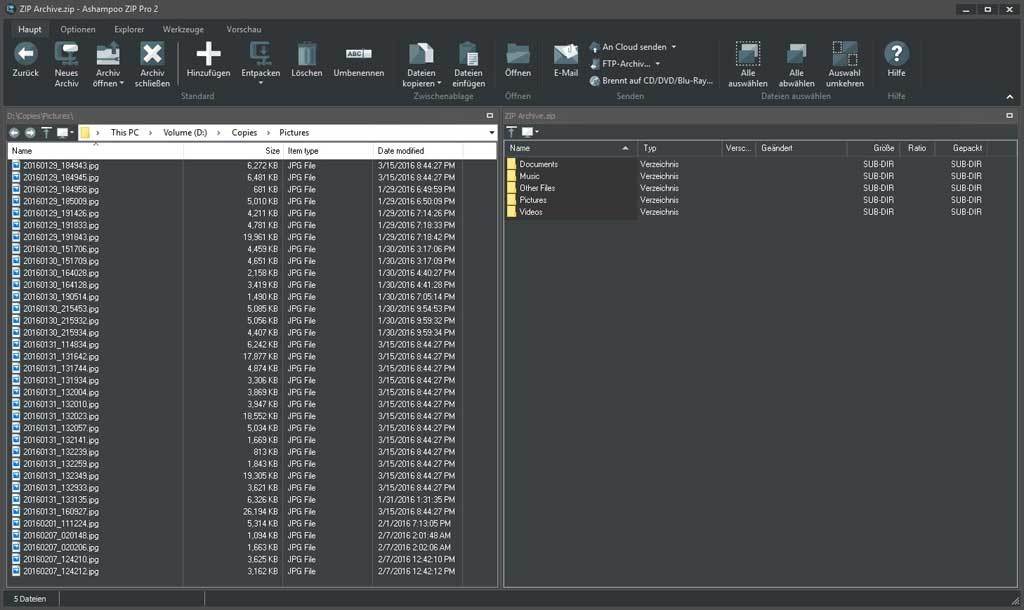Click Copies in the breadcrumb path
Image resolution: width=1024 pixels, height=610 pixels.
pos(244,133)
